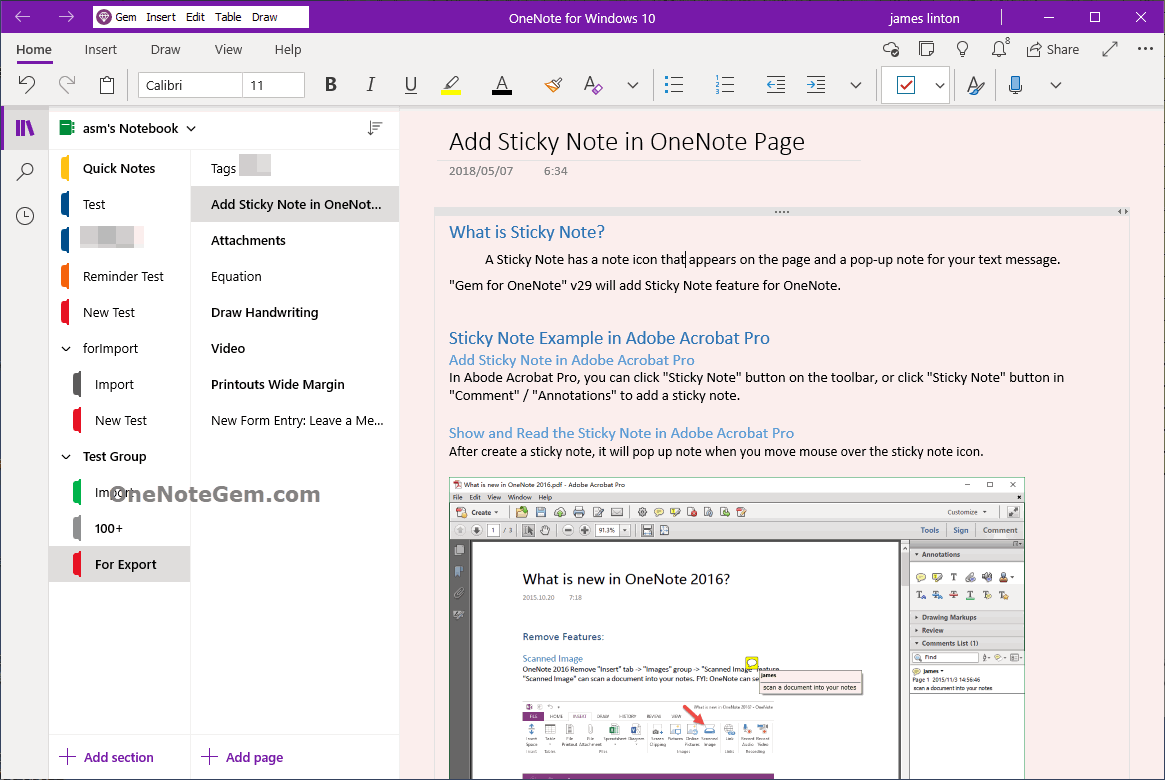Open the Reminder Test section
1165x780 pixels.
(120, 276)
